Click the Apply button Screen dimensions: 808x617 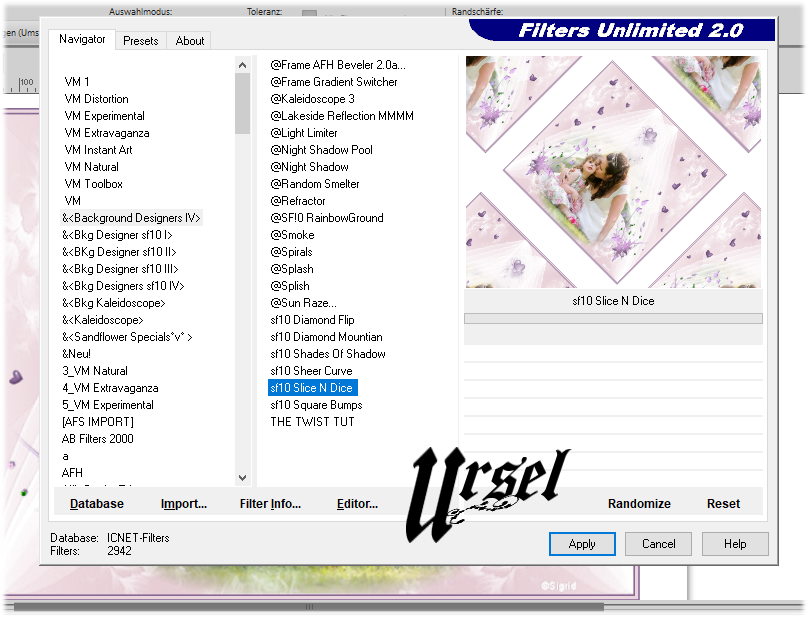pos(582,544)
